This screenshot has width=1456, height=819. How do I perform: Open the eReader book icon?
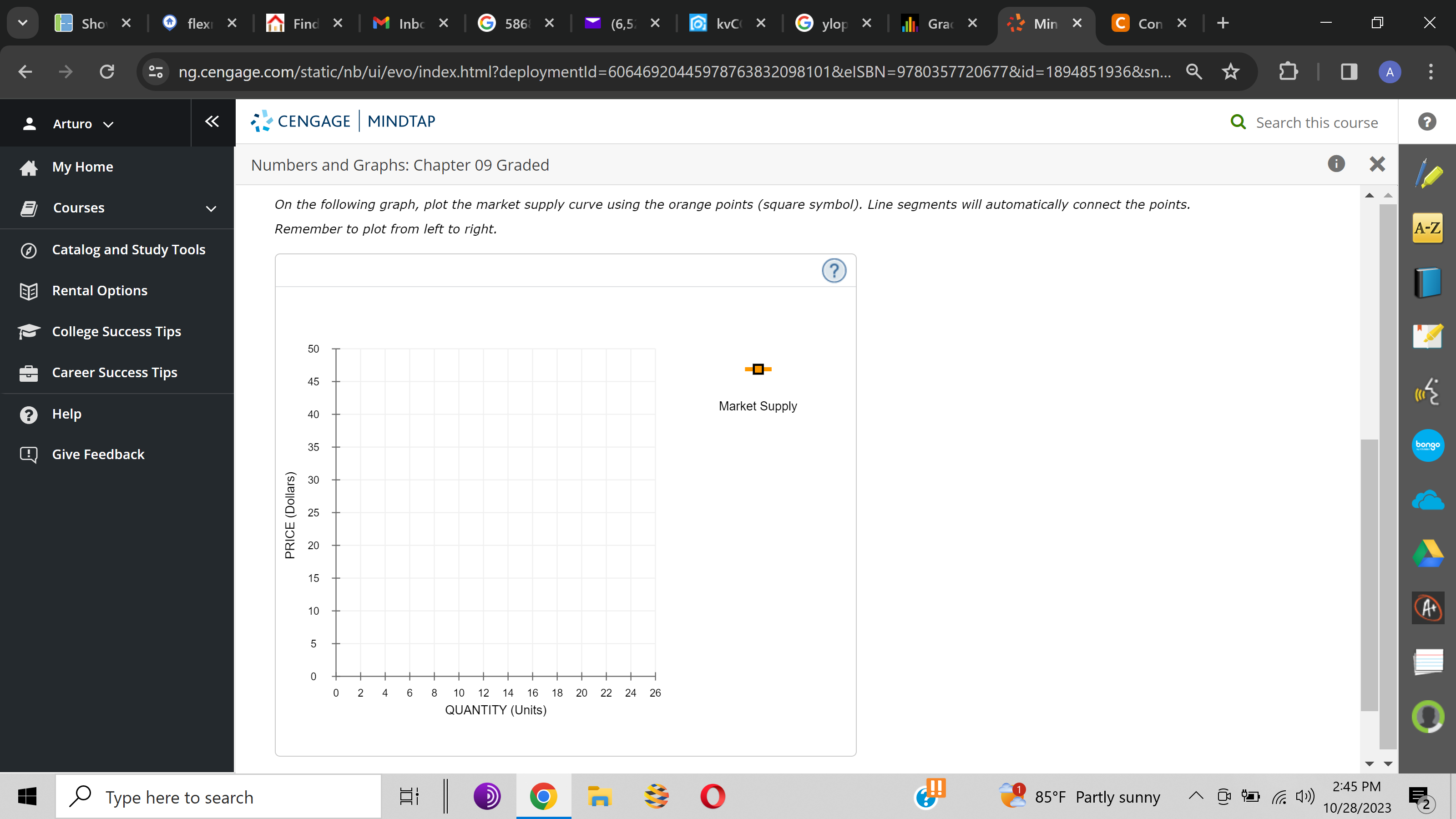pos(1427,282)
